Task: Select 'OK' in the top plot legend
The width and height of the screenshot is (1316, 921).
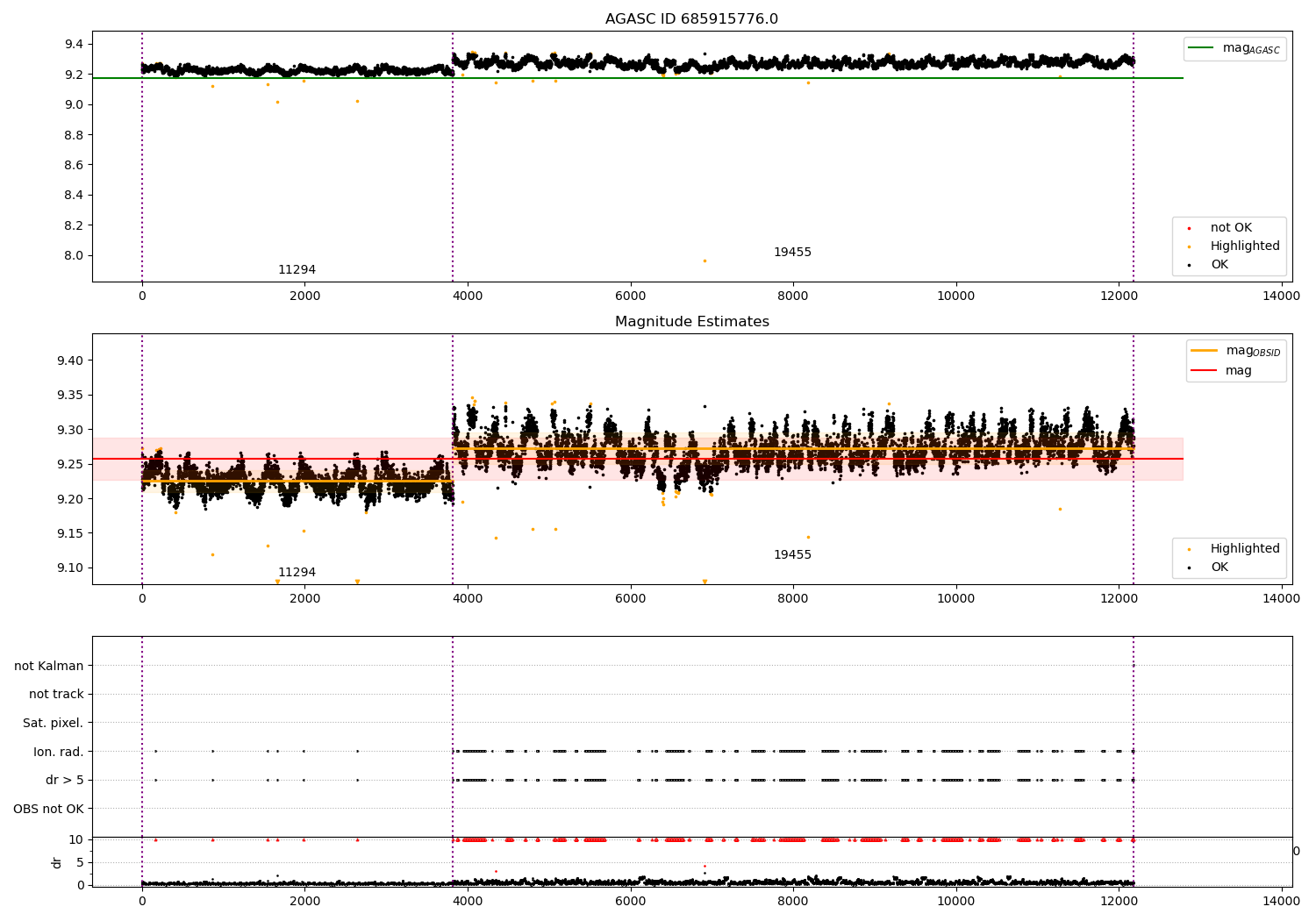Action: 1219,265
